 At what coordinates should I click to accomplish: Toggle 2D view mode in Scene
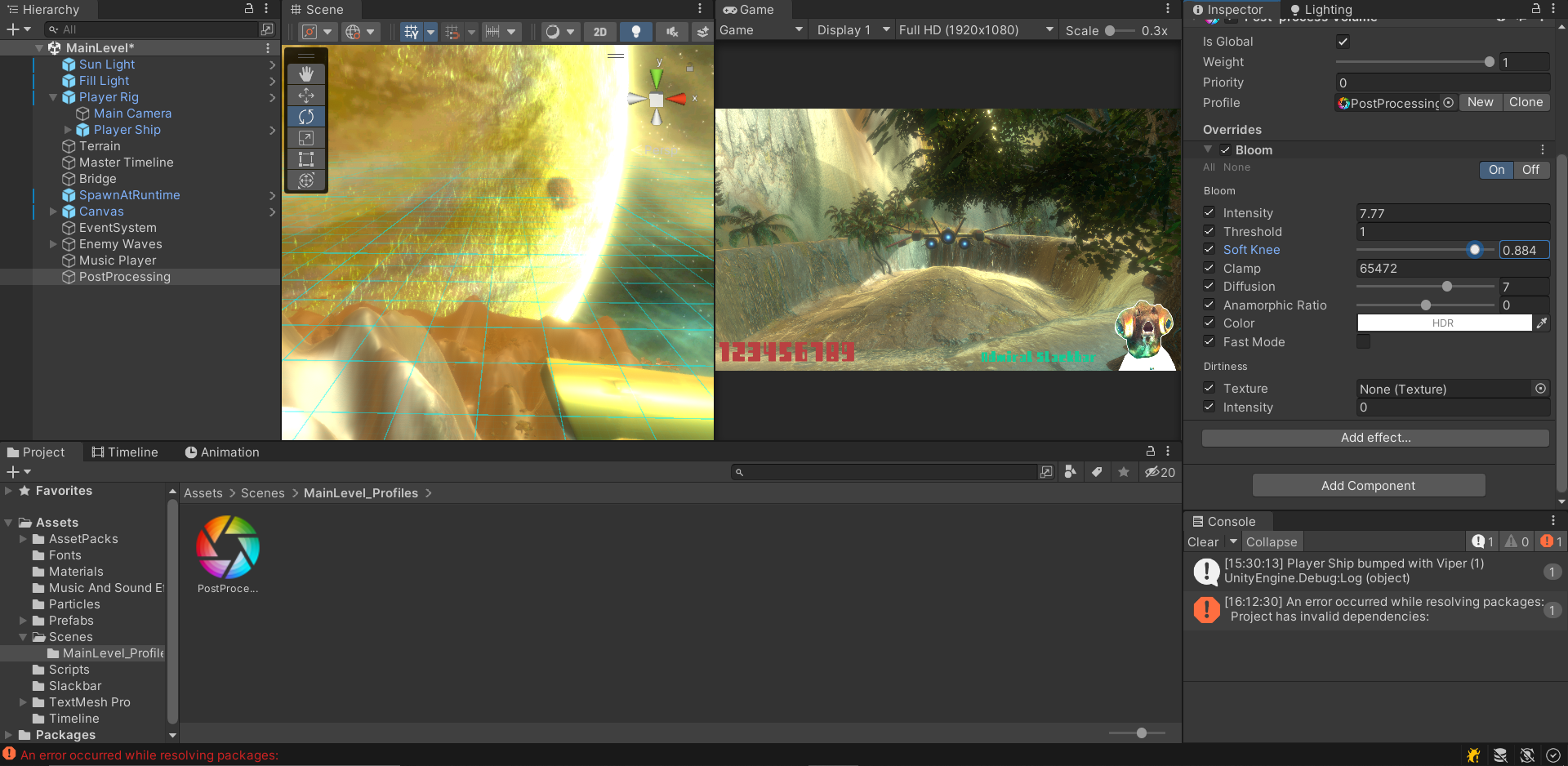pyautogui.click(x=600, y=31)
